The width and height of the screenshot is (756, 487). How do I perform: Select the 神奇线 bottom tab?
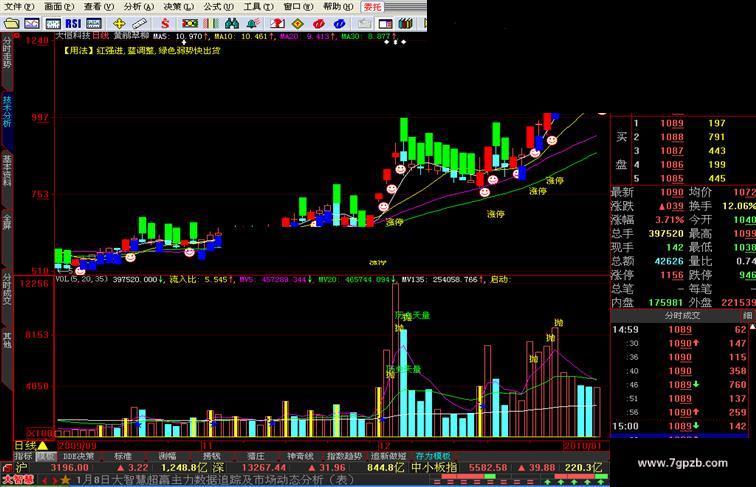[300, 456]
